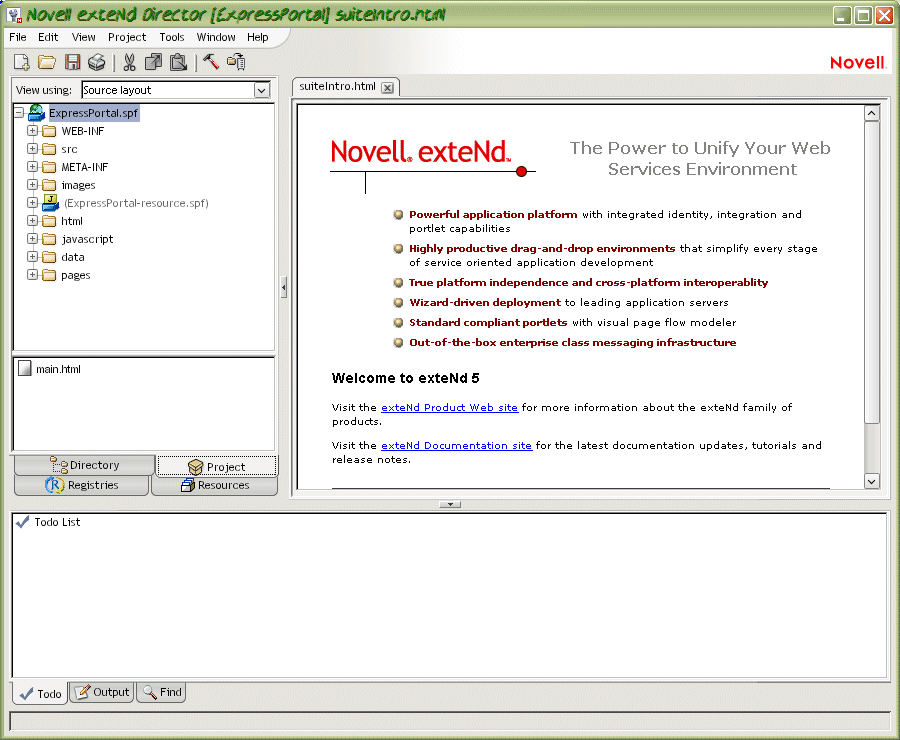Switch to the Find tab
Viewport: 900px width, 740px height.
(161, 692)
